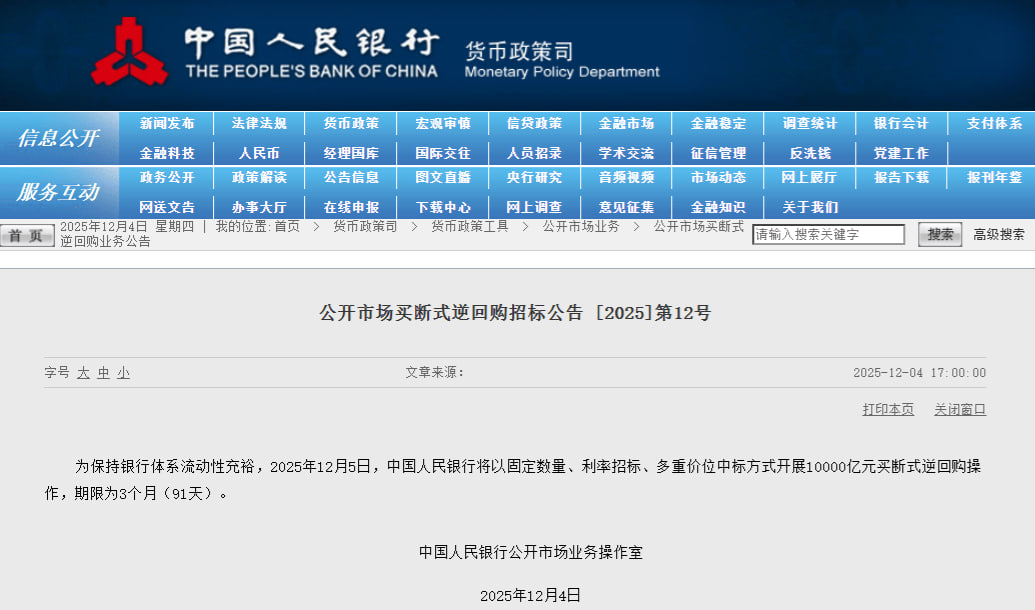Open 报刊年鉴 navigation item

(x=994, y=178)
